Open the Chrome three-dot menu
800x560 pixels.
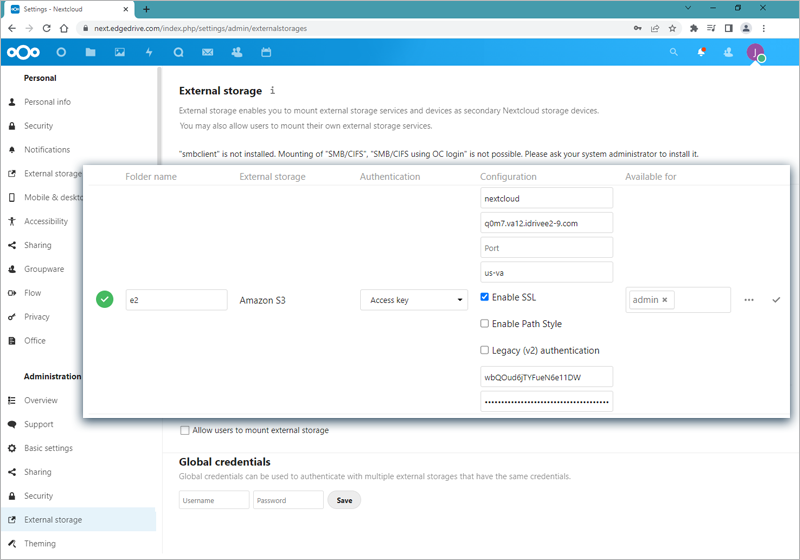764,29
